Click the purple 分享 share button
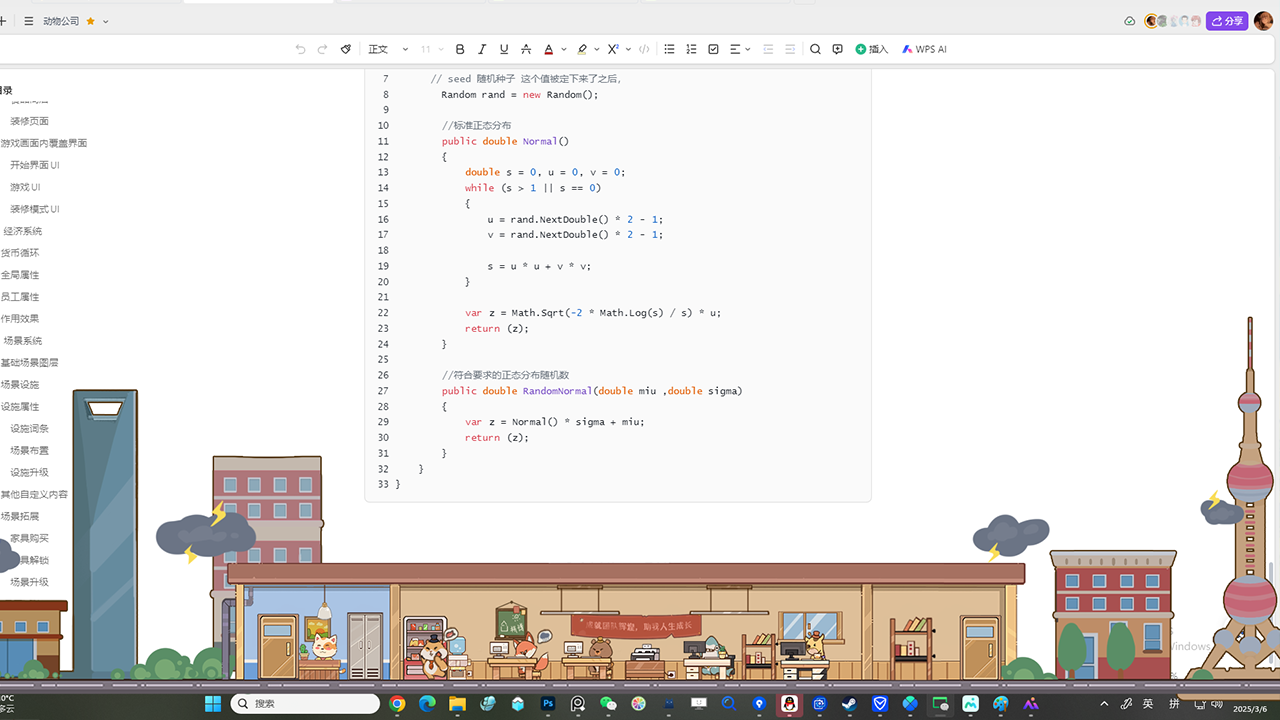 click(x=1227, y=21)
